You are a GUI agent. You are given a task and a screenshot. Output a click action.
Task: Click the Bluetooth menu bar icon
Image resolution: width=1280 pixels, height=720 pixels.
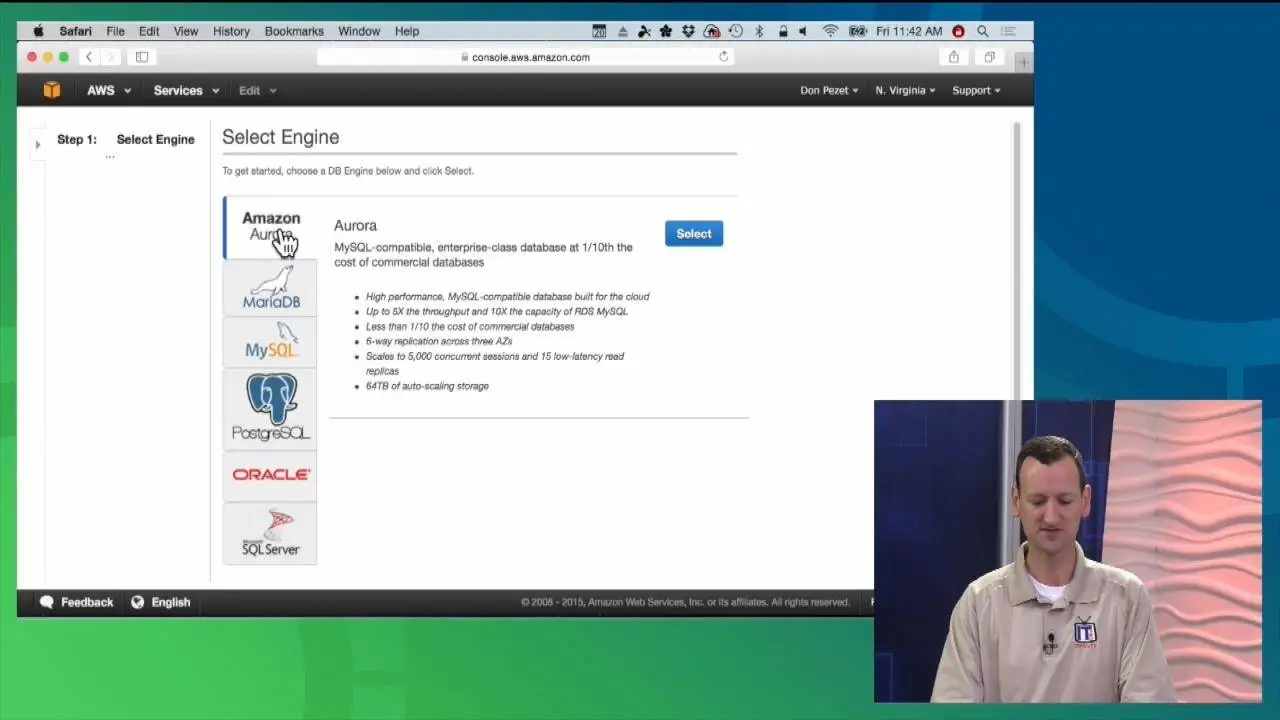click(x=759, y=31)
